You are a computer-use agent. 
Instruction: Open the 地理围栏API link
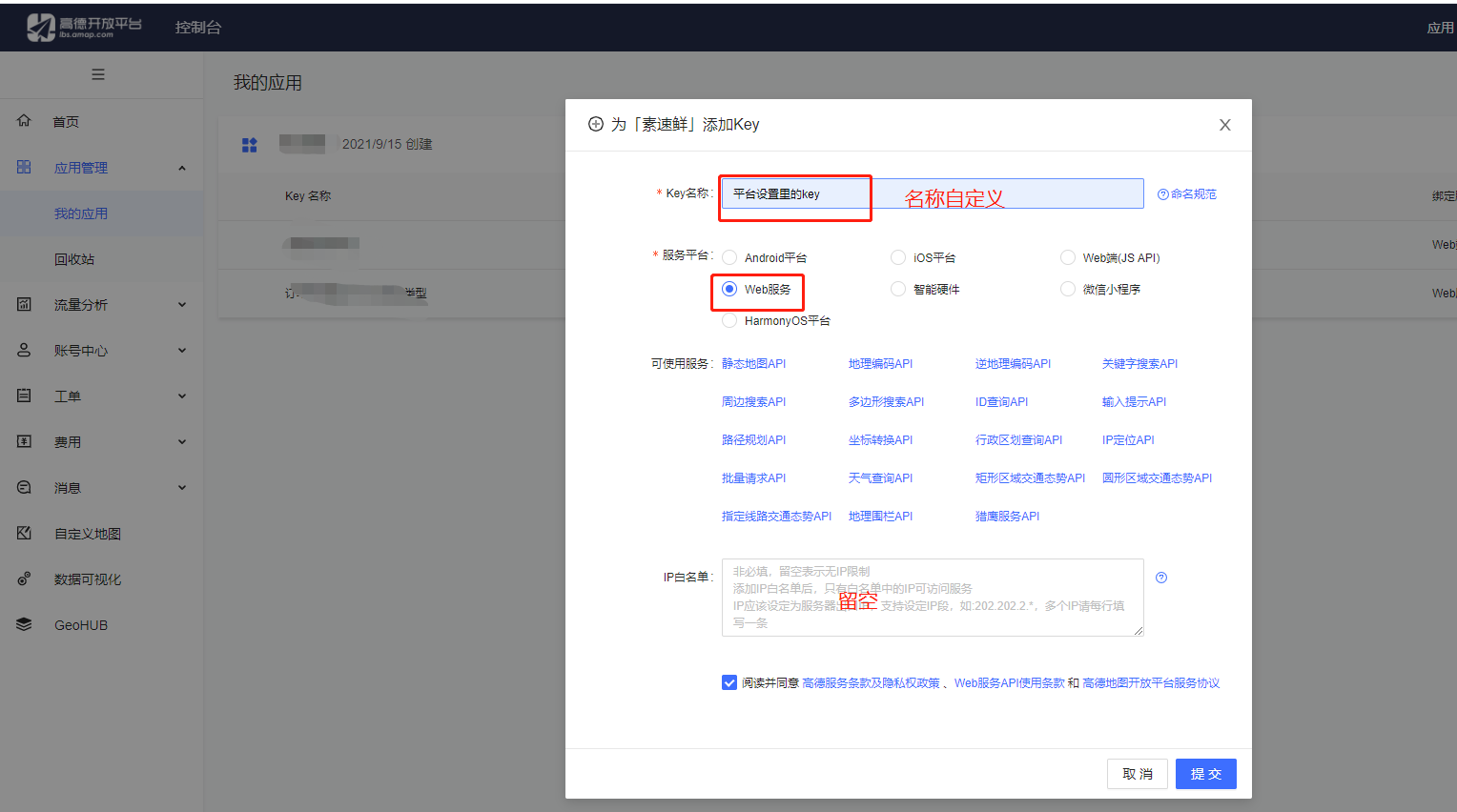pyautogui.click(x=880, y=516)
